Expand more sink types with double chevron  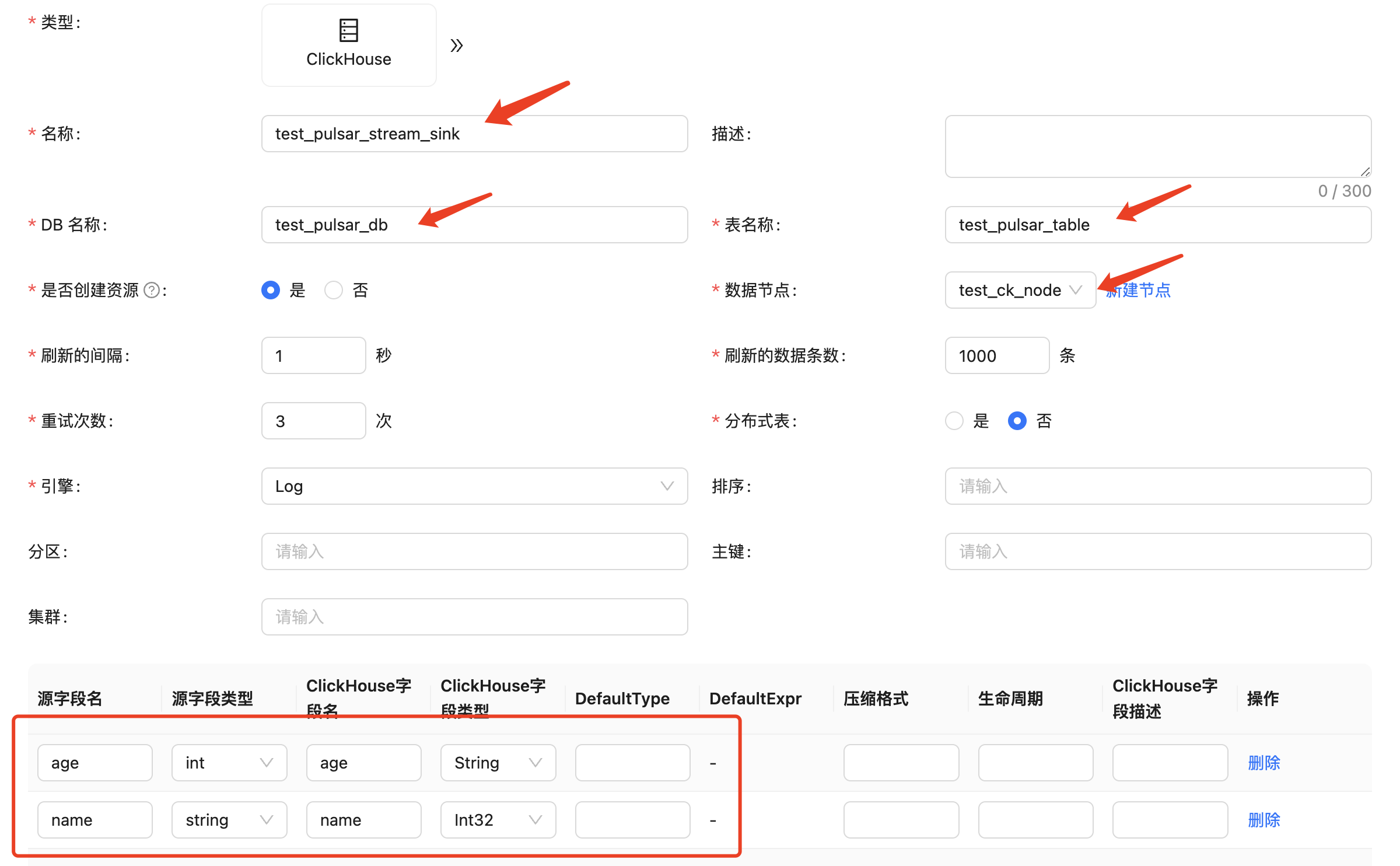(x=457, y=46)
